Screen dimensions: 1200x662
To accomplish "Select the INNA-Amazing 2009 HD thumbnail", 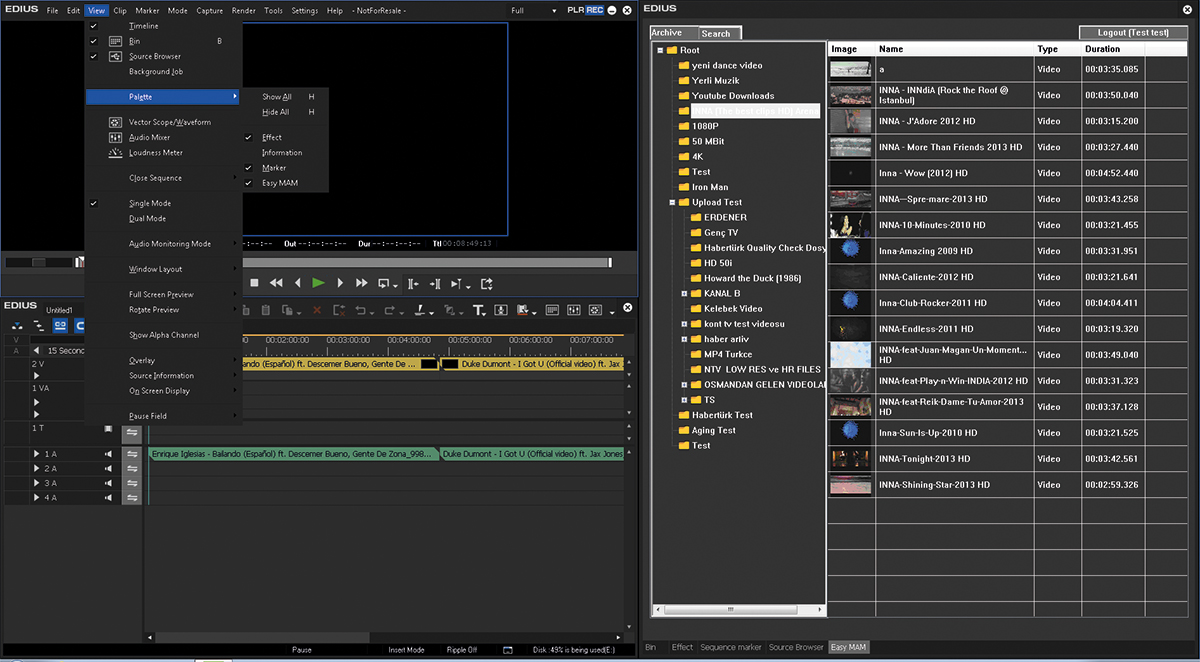I will pos(850,251).
